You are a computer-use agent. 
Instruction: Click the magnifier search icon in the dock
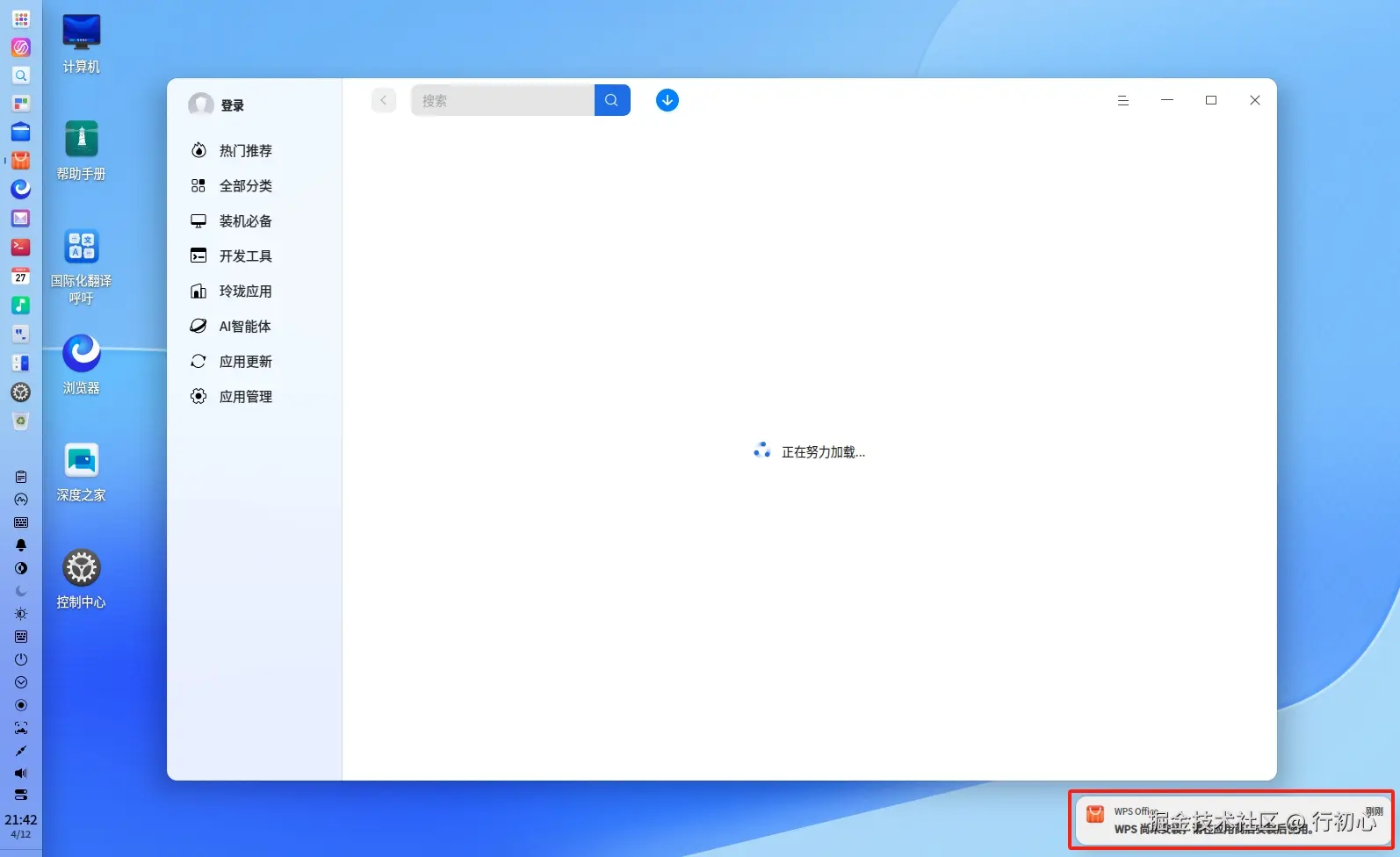pyautogui.click(x=21, y=76)
